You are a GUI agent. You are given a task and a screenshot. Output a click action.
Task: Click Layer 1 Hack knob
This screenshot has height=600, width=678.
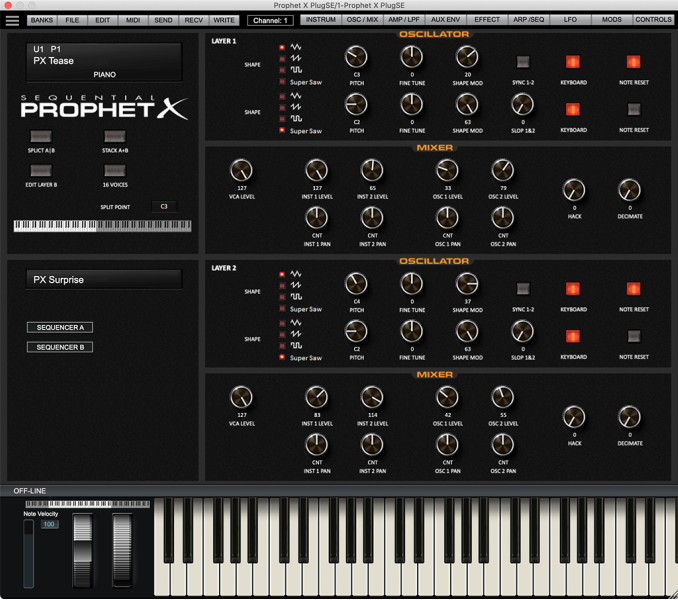pyautogui.click(x=573, y=190)
